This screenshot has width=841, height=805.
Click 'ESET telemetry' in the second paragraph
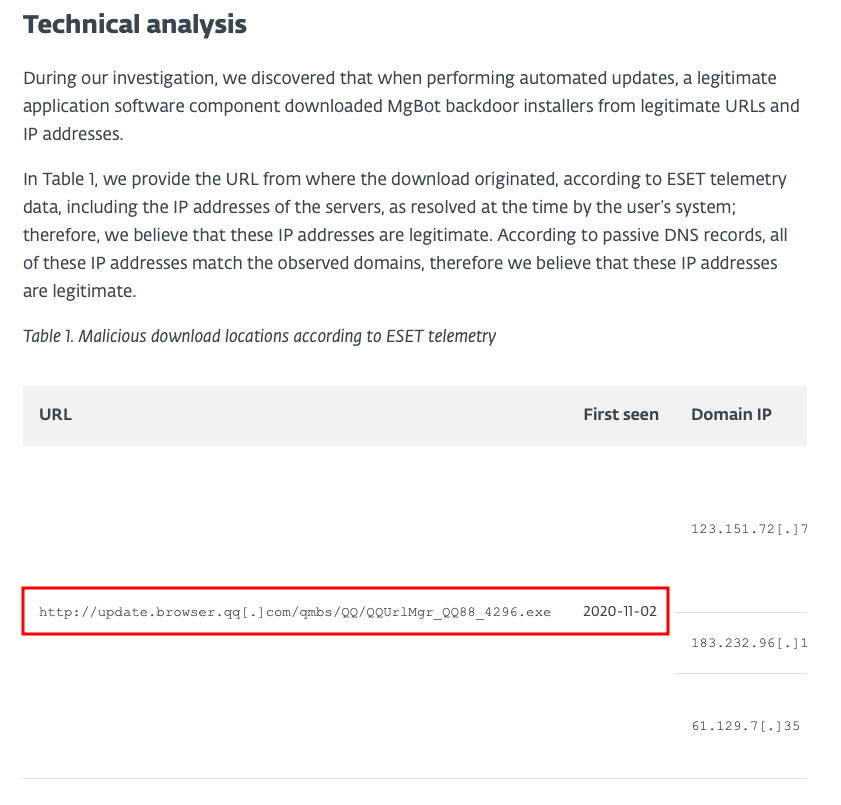[726, 179]
